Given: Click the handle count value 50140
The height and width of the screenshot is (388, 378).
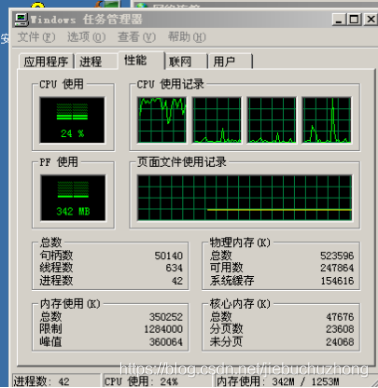Looking at the screenshot, I should [x=169, y=256].
